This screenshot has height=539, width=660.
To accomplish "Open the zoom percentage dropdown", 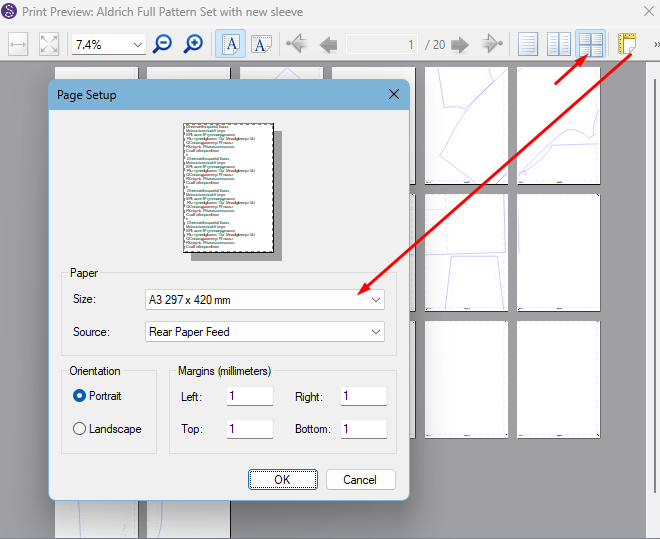I will click(137, 44).
